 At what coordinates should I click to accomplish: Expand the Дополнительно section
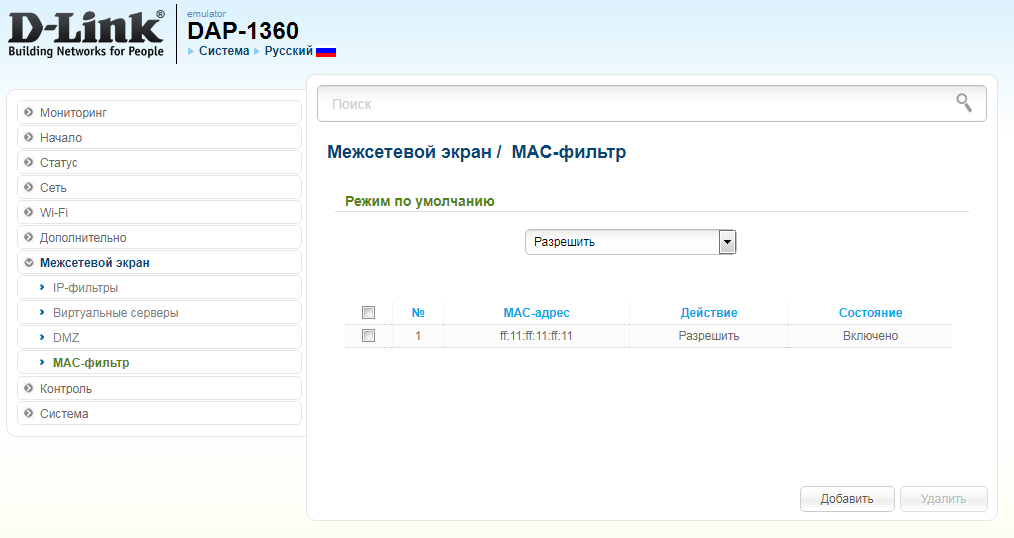coord(159,237)
